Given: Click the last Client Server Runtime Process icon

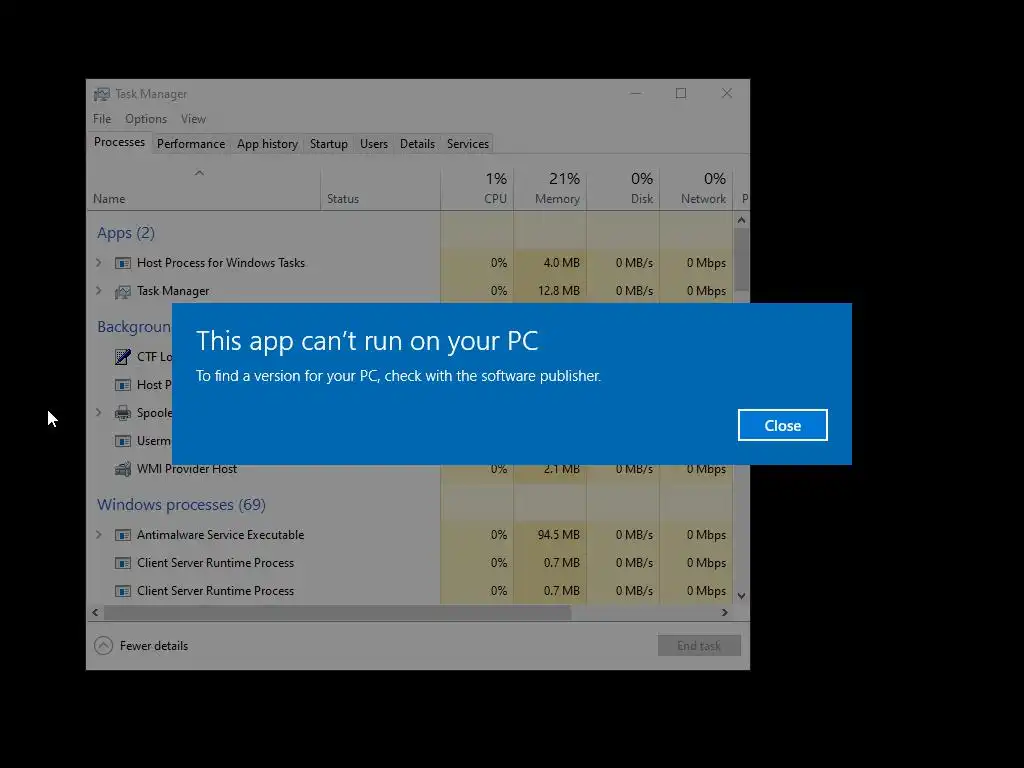Looking at the screenshot, I should [123, 591].
